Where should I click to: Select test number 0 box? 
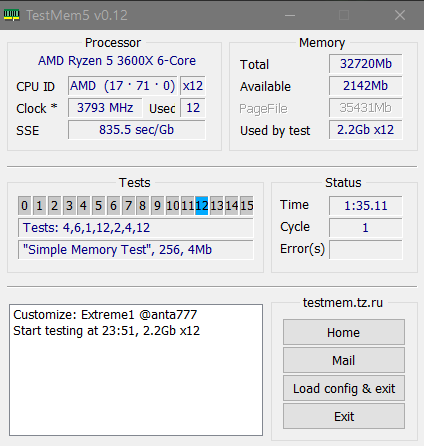(x=24, y=206)
